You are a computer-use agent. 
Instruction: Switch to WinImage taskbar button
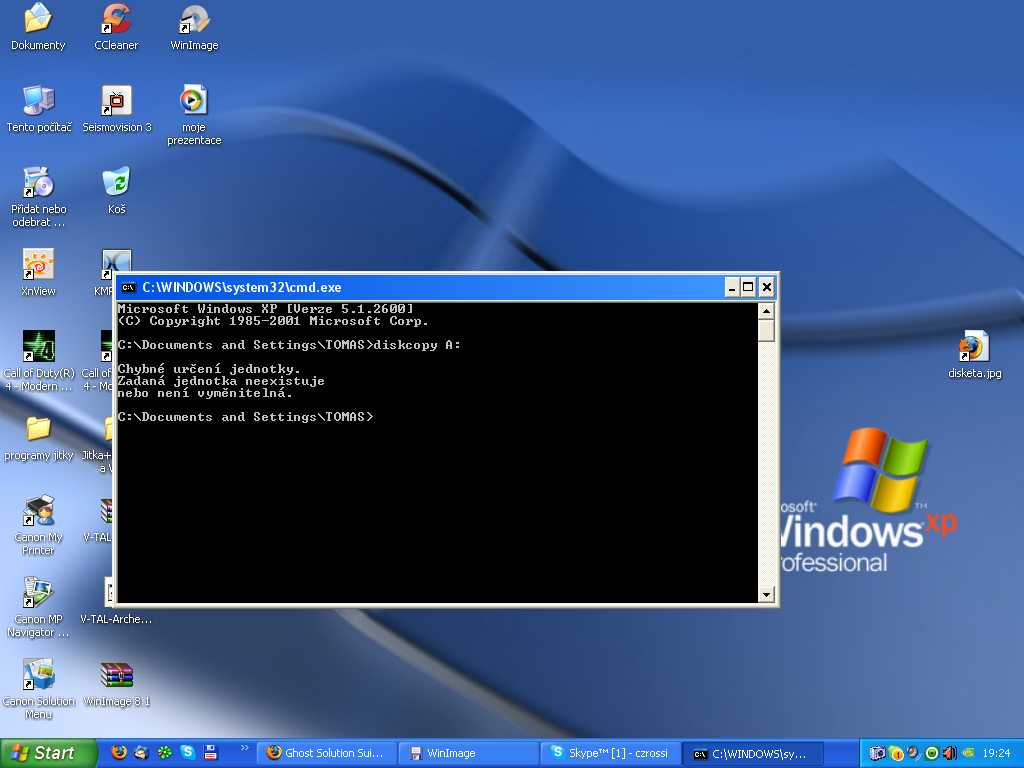click(467, 753)
